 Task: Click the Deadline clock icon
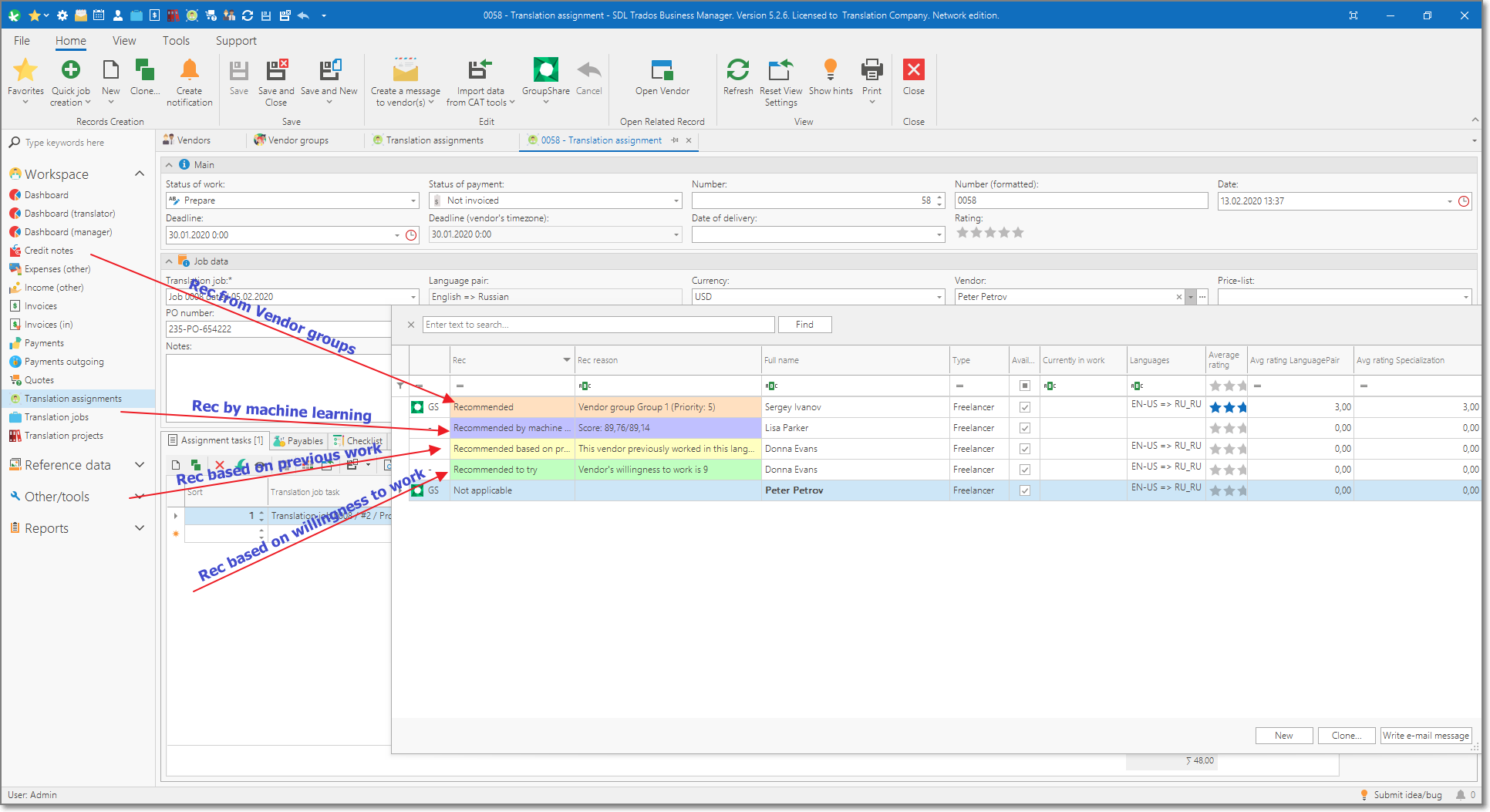412,235
